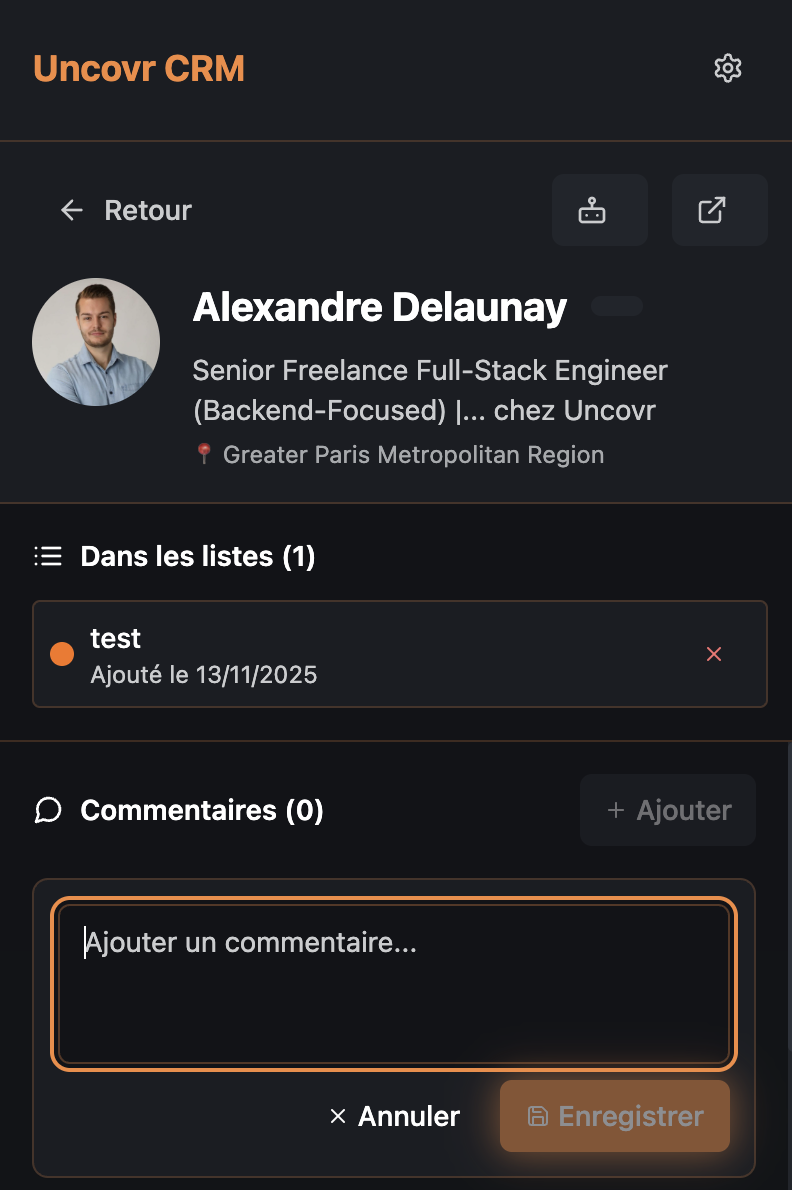The width and height of the screenshot is (792, 1190).
Task: Click the floppy disk icon on Enregistrer
Action: coord(537,1116)
